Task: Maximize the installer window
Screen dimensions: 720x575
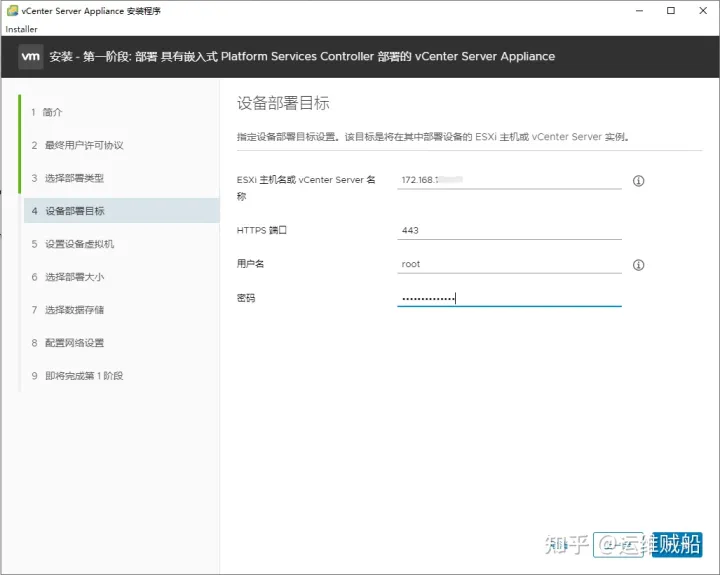Action: [671, 11]
